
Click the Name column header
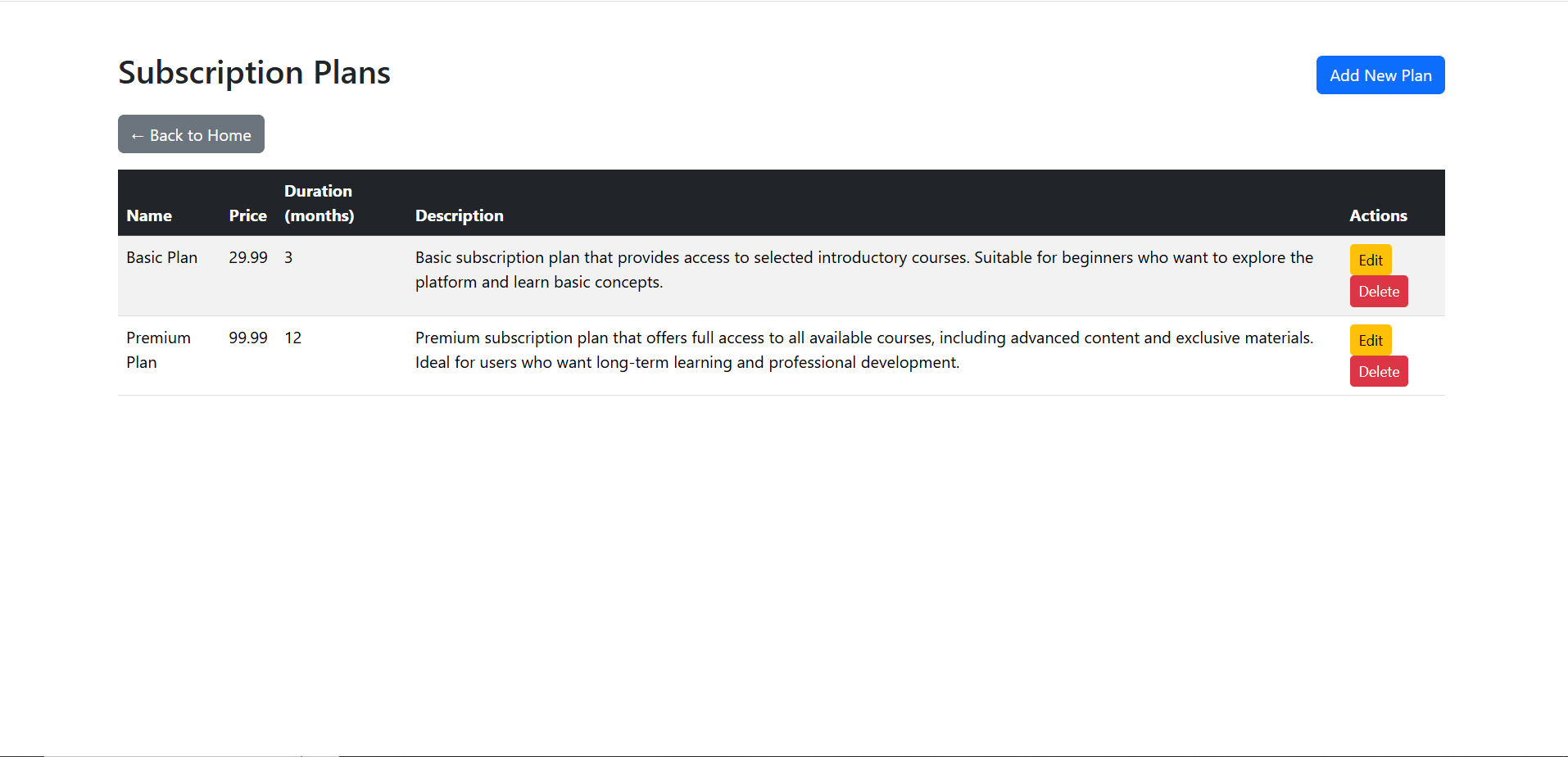click(x=149, y=215)
